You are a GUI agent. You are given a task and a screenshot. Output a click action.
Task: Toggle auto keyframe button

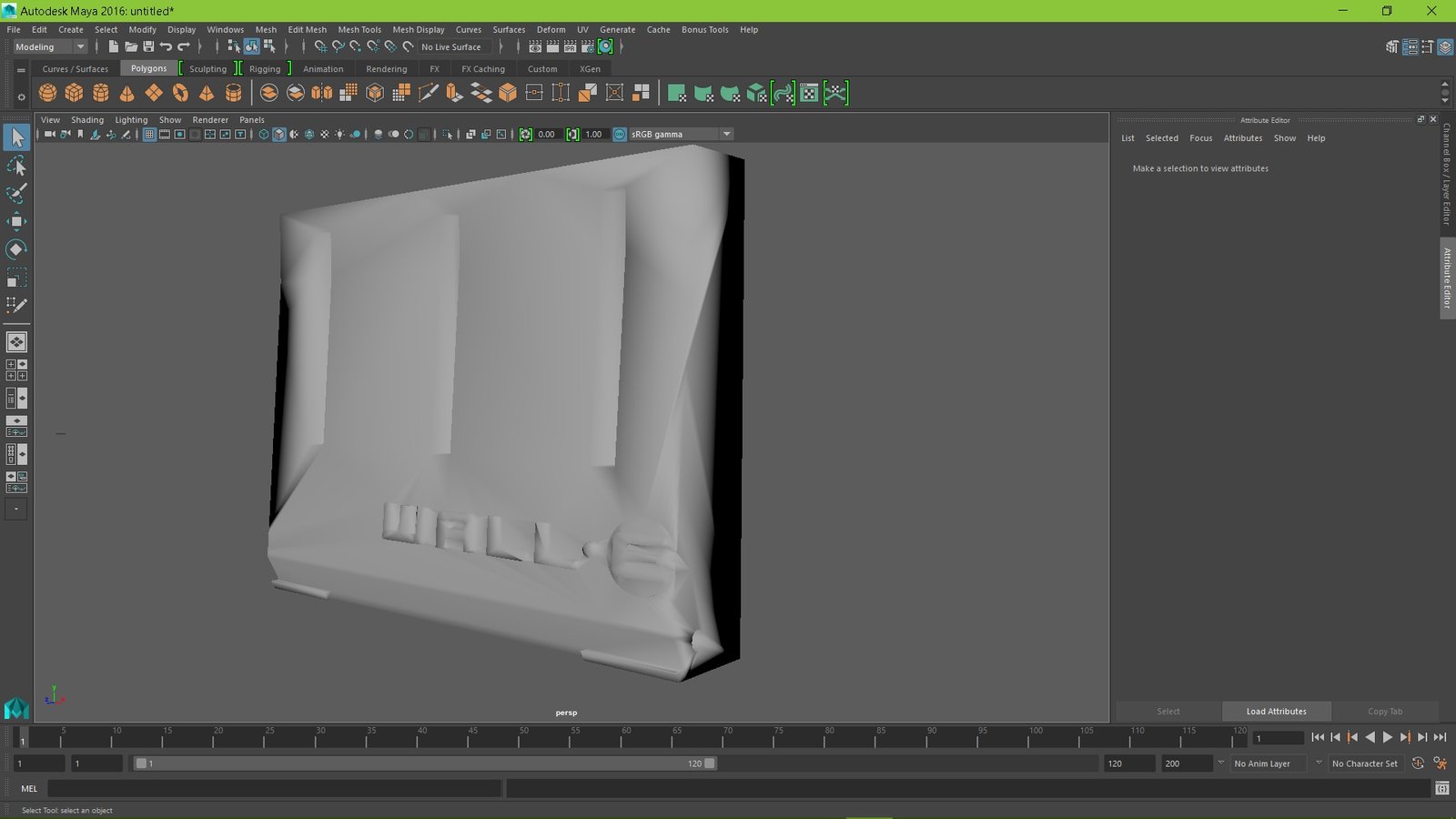pyautogui.click(x=1418, y=763)
